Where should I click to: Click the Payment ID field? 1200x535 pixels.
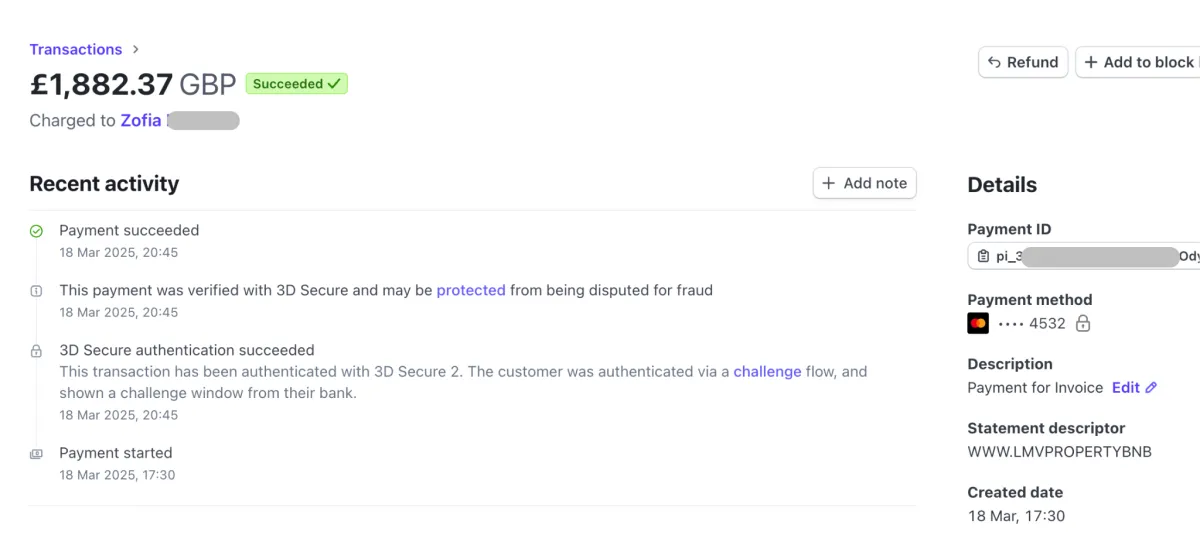(1084, 256)
